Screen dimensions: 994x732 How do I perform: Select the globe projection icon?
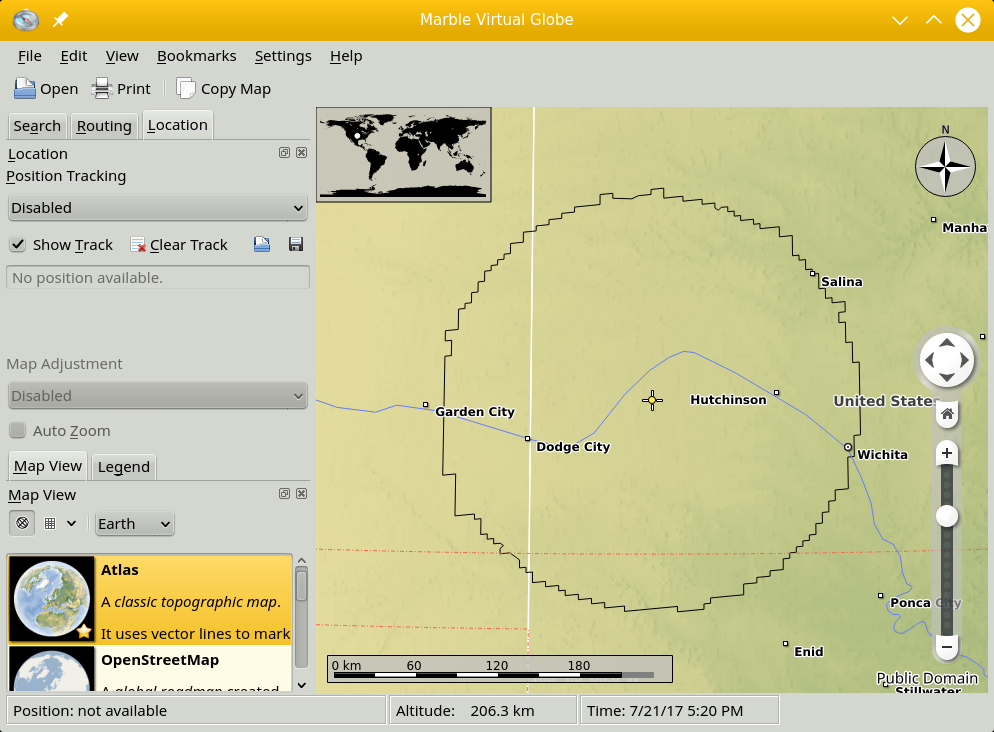click(x=22, y=523)
